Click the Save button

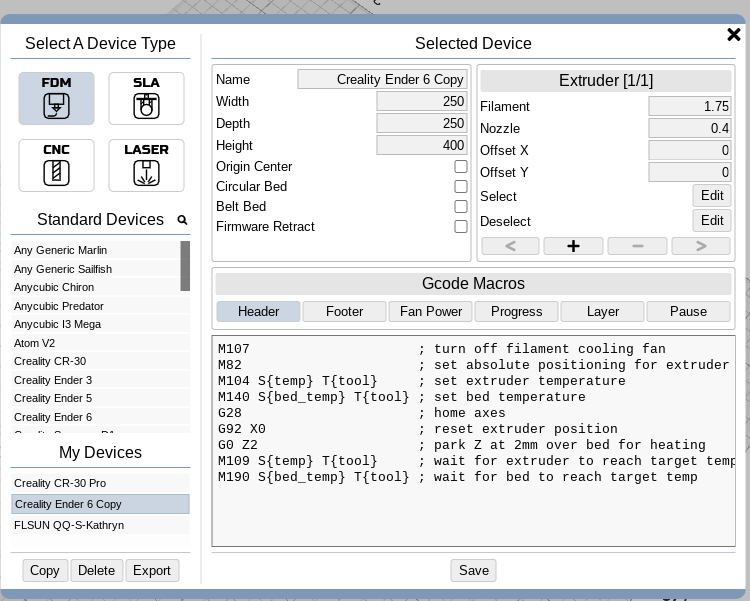coord(474,570)
